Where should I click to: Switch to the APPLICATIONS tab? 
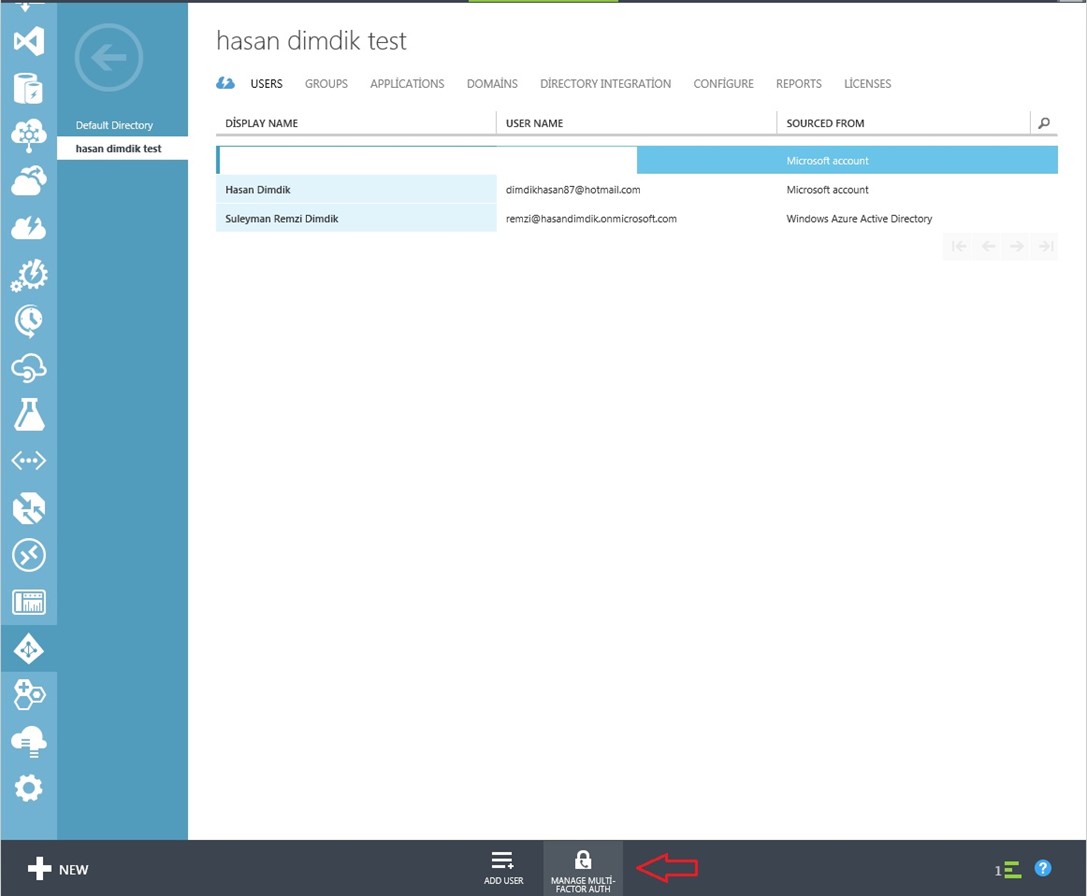407,84
